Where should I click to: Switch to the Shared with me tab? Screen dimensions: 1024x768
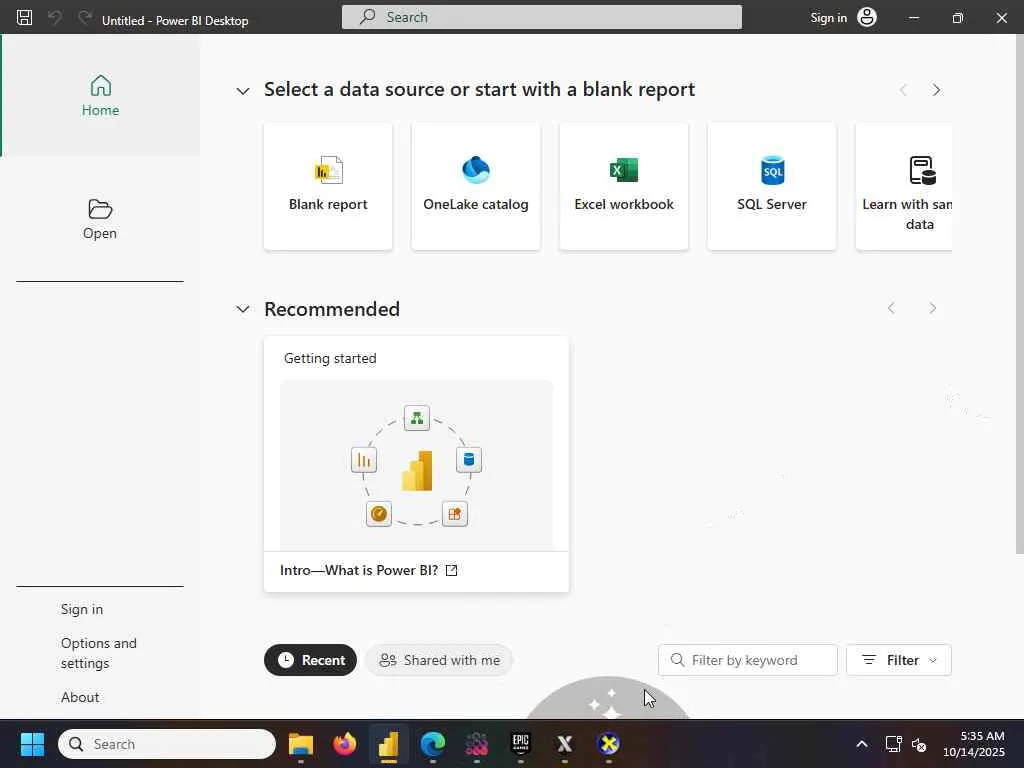pyautogui.click(x=439, y=660)
